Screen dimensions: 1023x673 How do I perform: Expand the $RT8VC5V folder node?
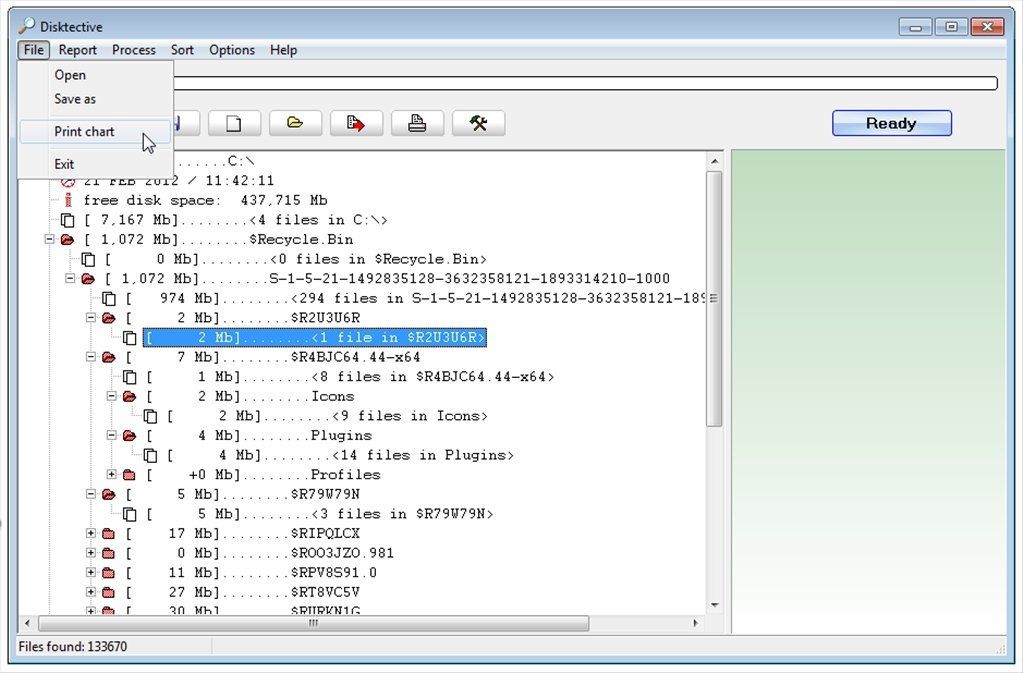(91, 591)
